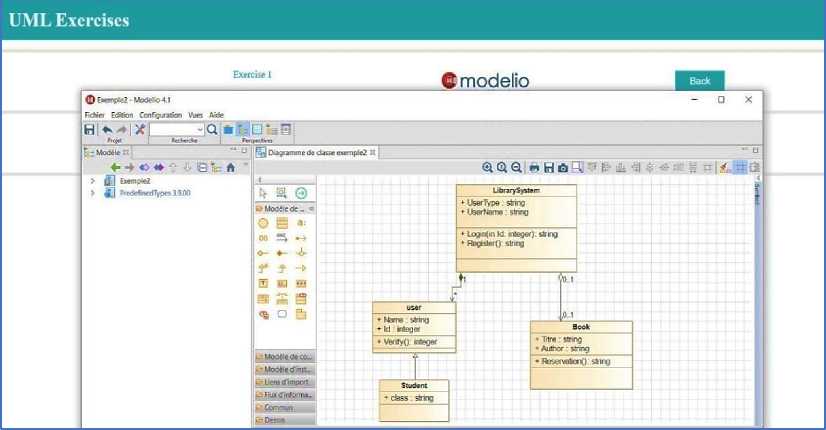Toggle link-with-editor double arrow in Modèle panel
The height and width of the screenshot is (430, 826).
(x=159, y=168)
